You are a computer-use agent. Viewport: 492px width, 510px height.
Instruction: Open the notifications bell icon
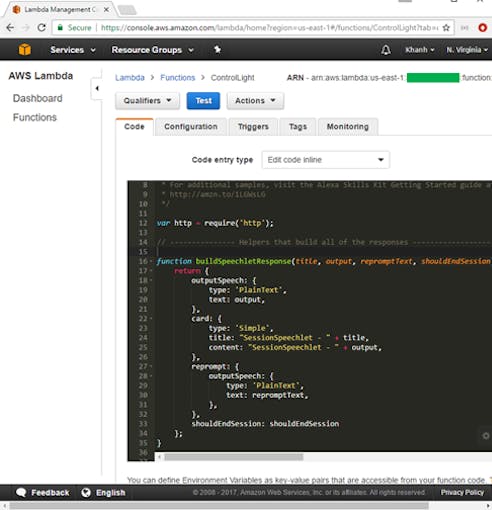[x=386, y=50]
